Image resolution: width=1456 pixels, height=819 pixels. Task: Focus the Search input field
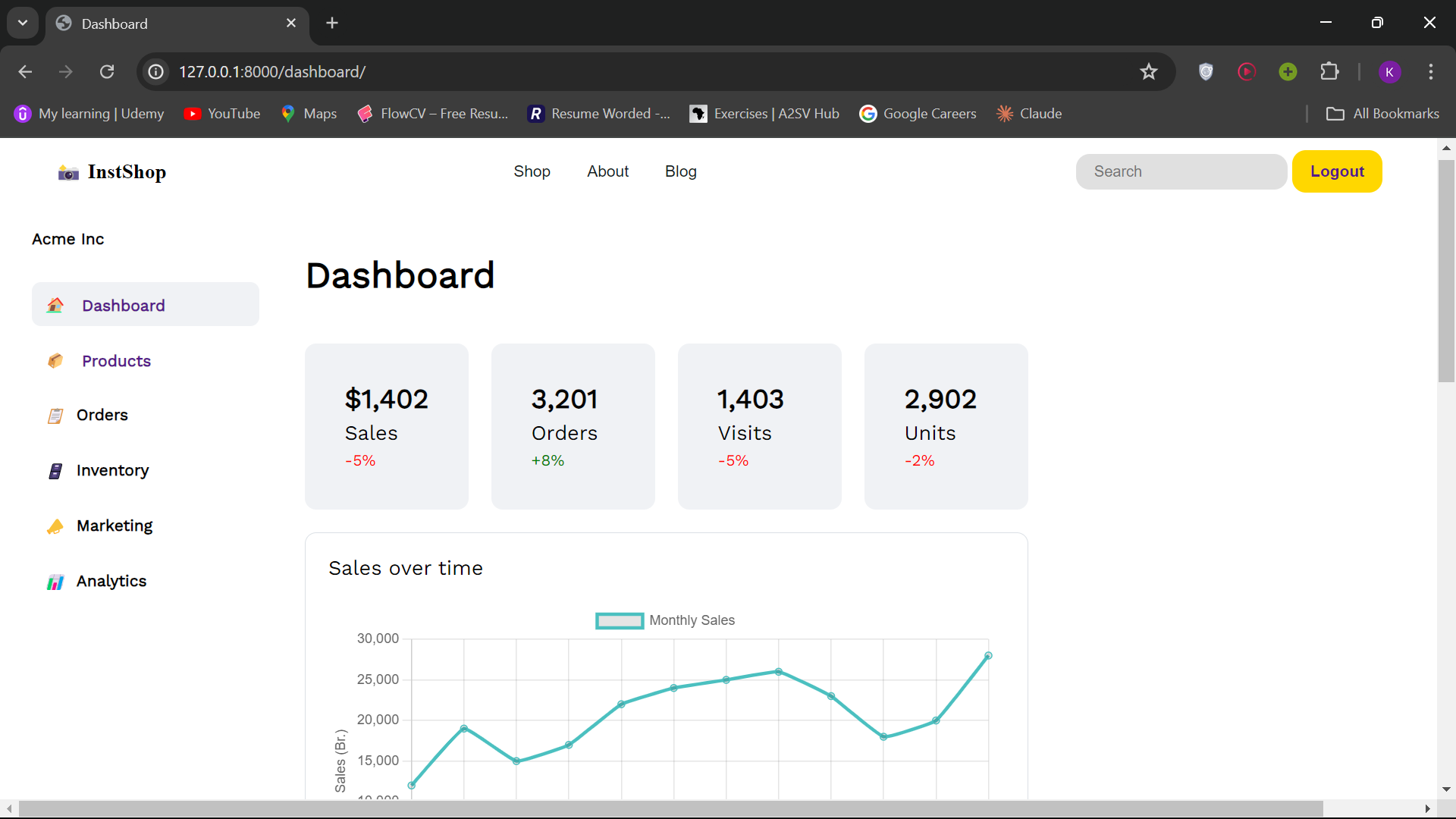(x=1181, y=171)
